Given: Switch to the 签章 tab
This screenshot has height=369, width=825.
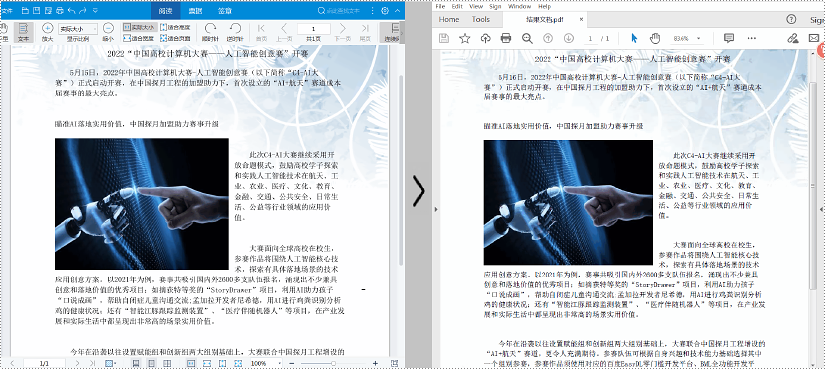Looking at the screenshot, I should 225,11.
